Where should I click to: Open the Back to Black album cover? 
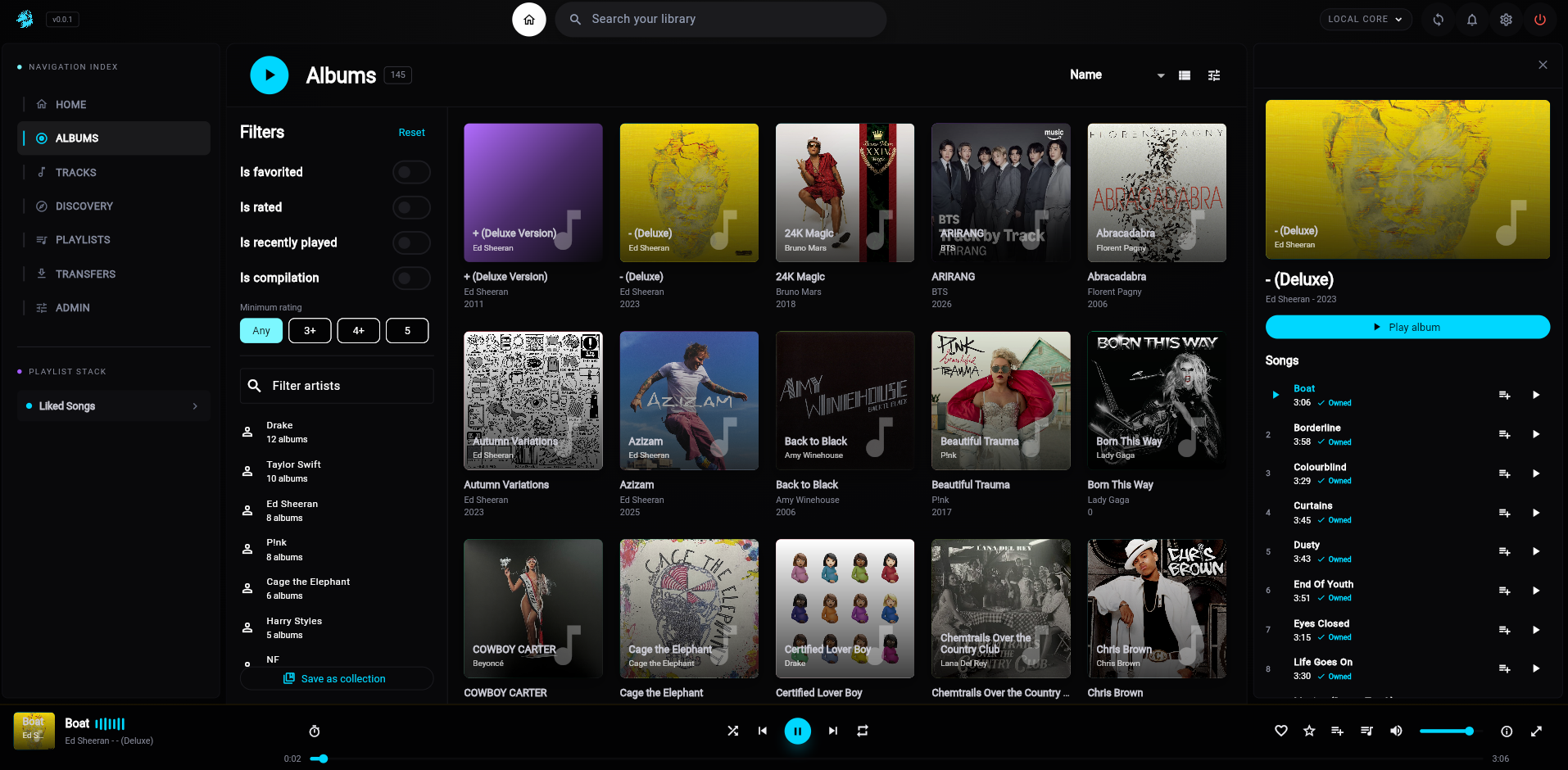845,401
